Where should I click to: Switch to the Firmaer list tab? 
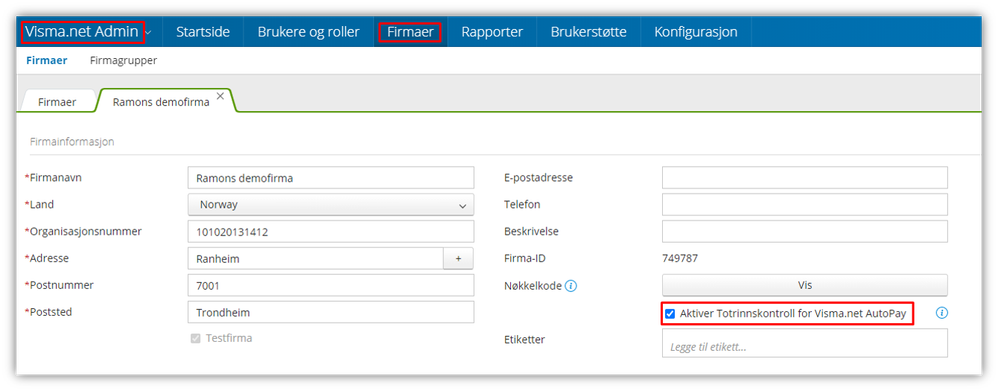57,102
